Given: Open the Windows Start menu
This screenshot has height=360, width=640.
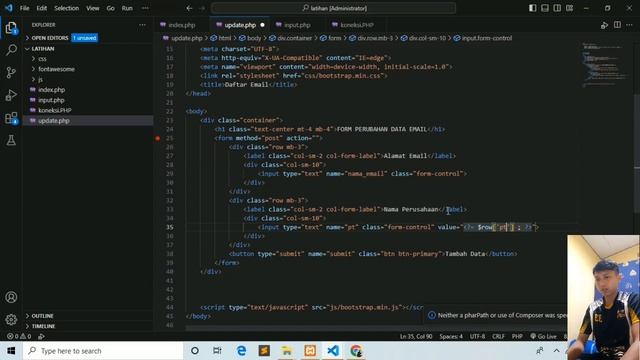Looking at the screenshot, I should (11, 351).
